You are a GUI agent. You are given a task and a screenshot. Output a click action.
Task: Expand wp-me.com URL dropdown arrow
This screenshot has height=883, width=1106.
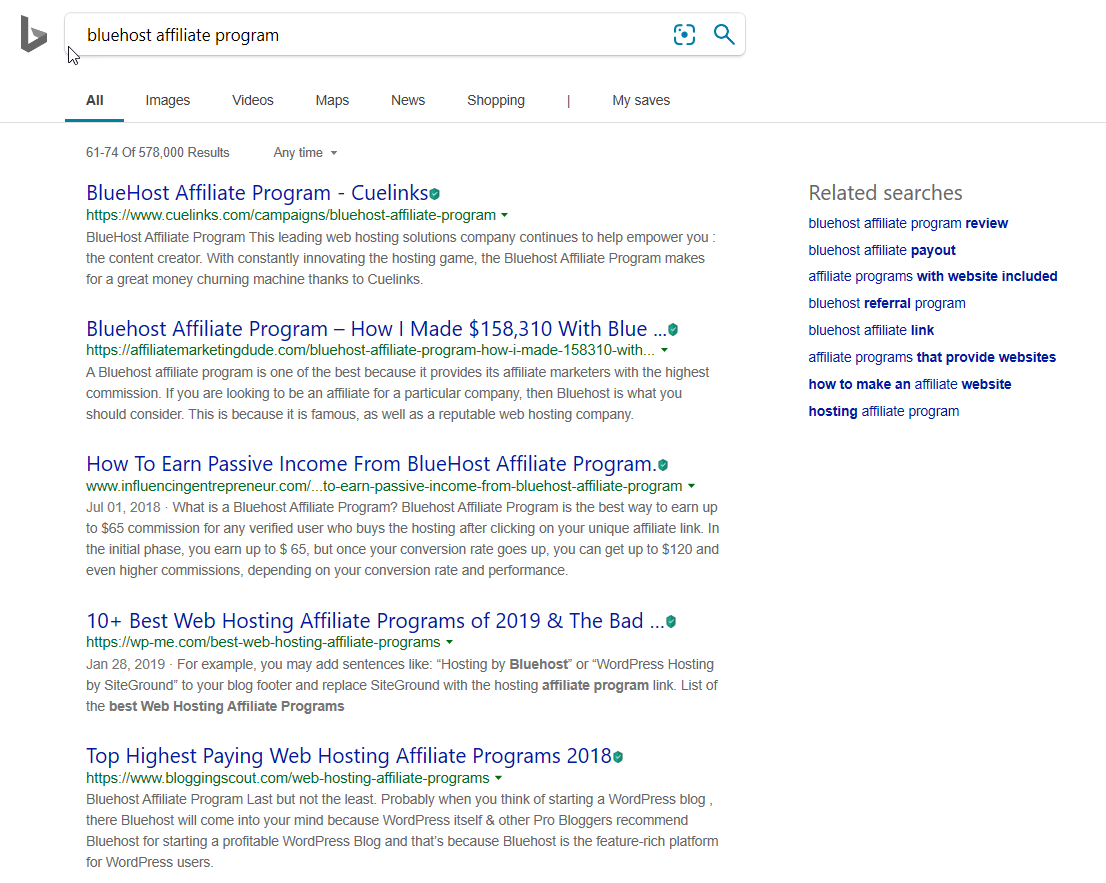pos(449,643)
